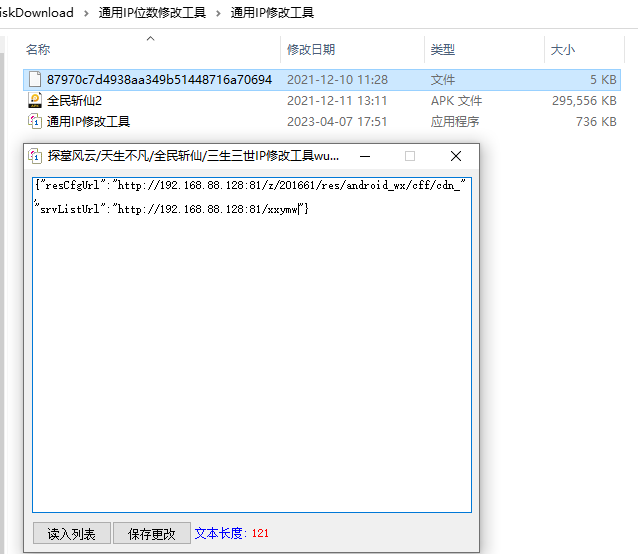
Task: Expand chevron after 通用IP位数修改工具 breadcrumb
Action: [x=218, y=13]
